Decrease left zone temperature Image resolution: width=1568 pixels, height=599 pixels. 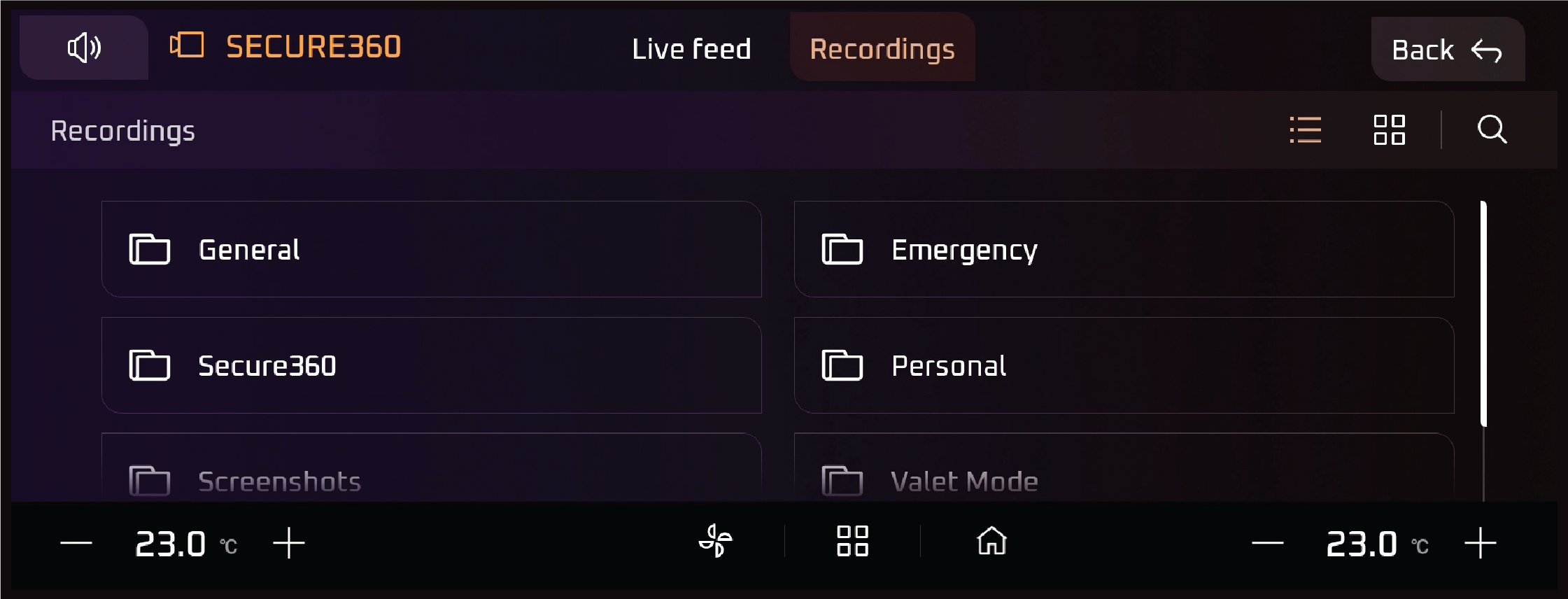[x=76, y=543]
